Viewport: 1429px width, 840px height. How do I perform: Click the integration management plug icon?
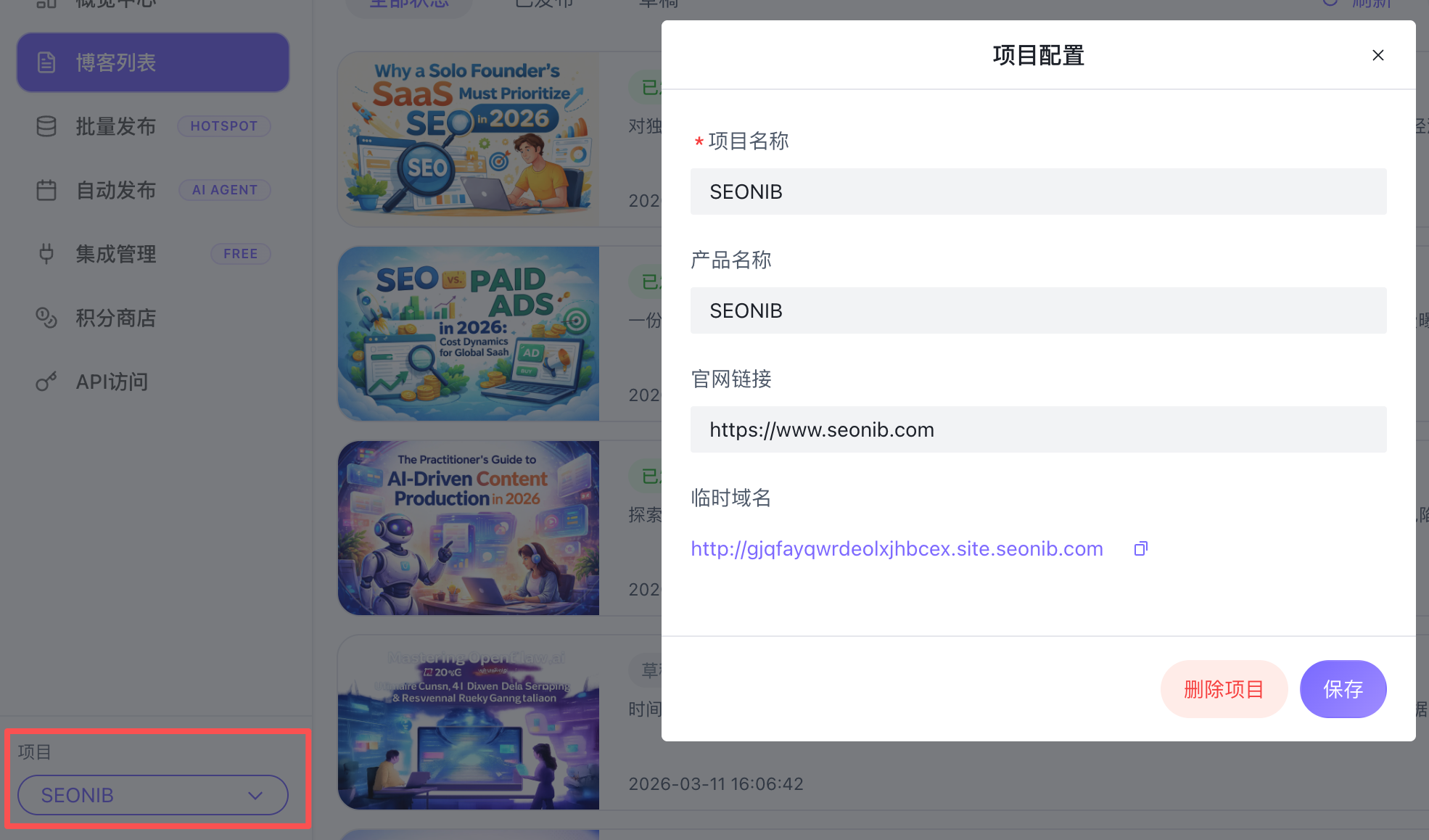coord(46,254)
